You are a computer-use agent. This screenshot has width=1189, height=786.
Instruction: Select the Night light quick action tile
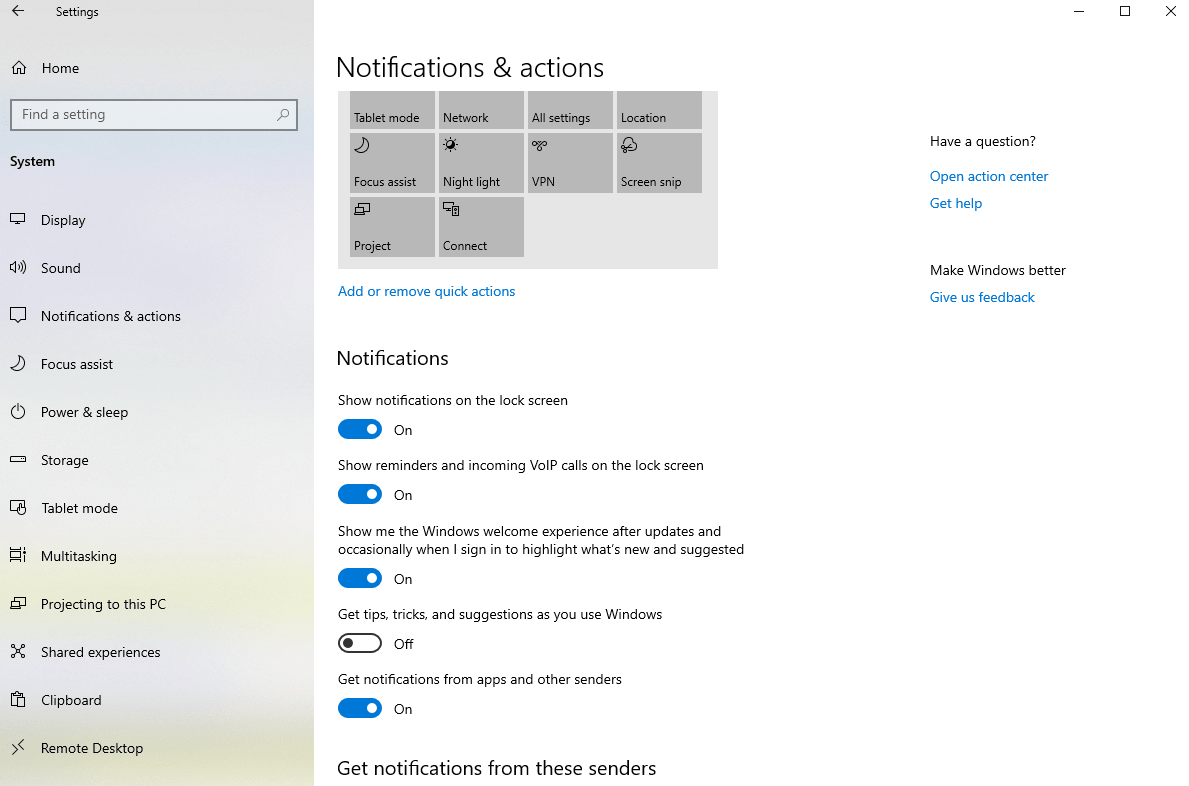click(x=481, y=163)
